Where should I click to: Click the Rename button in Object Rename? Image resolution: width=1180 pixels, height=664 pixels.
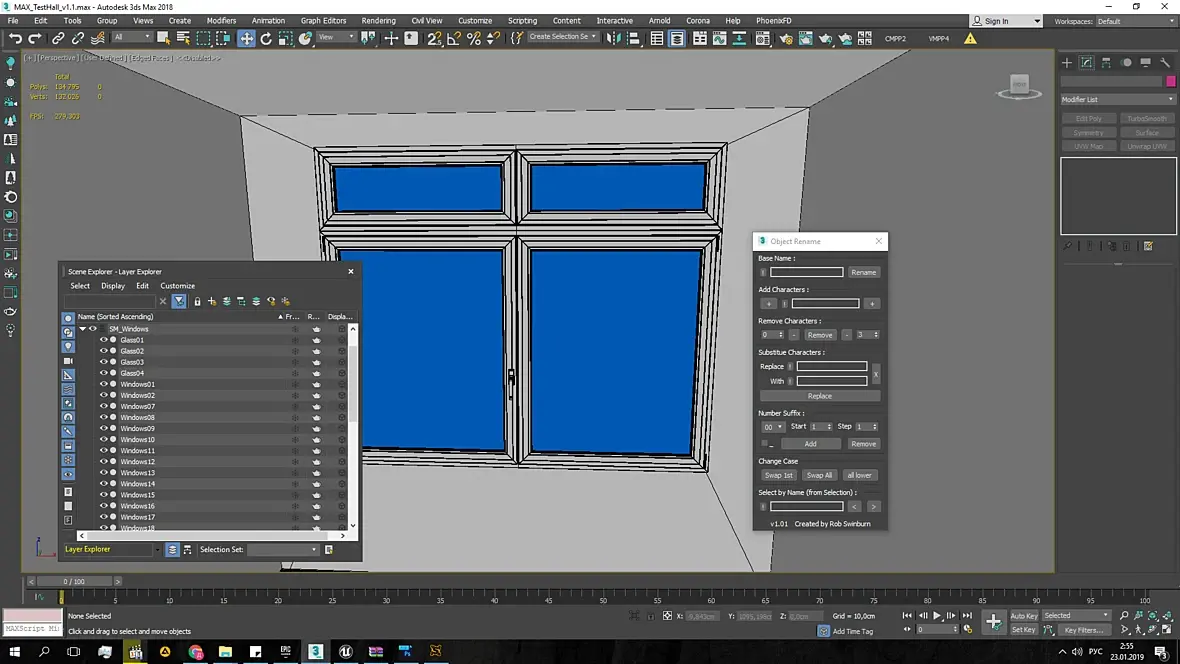pos(863,272)
